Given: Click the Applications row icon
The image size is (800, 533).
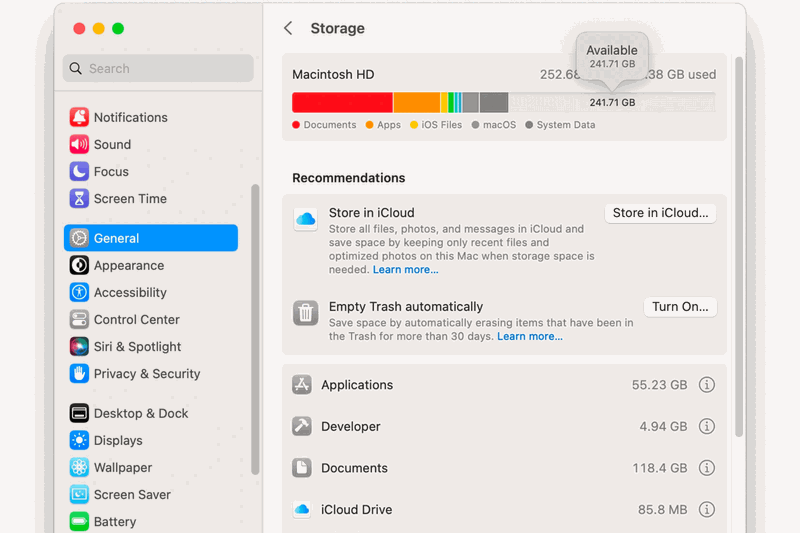Looking at the screenshot, I should click(302, 385).
